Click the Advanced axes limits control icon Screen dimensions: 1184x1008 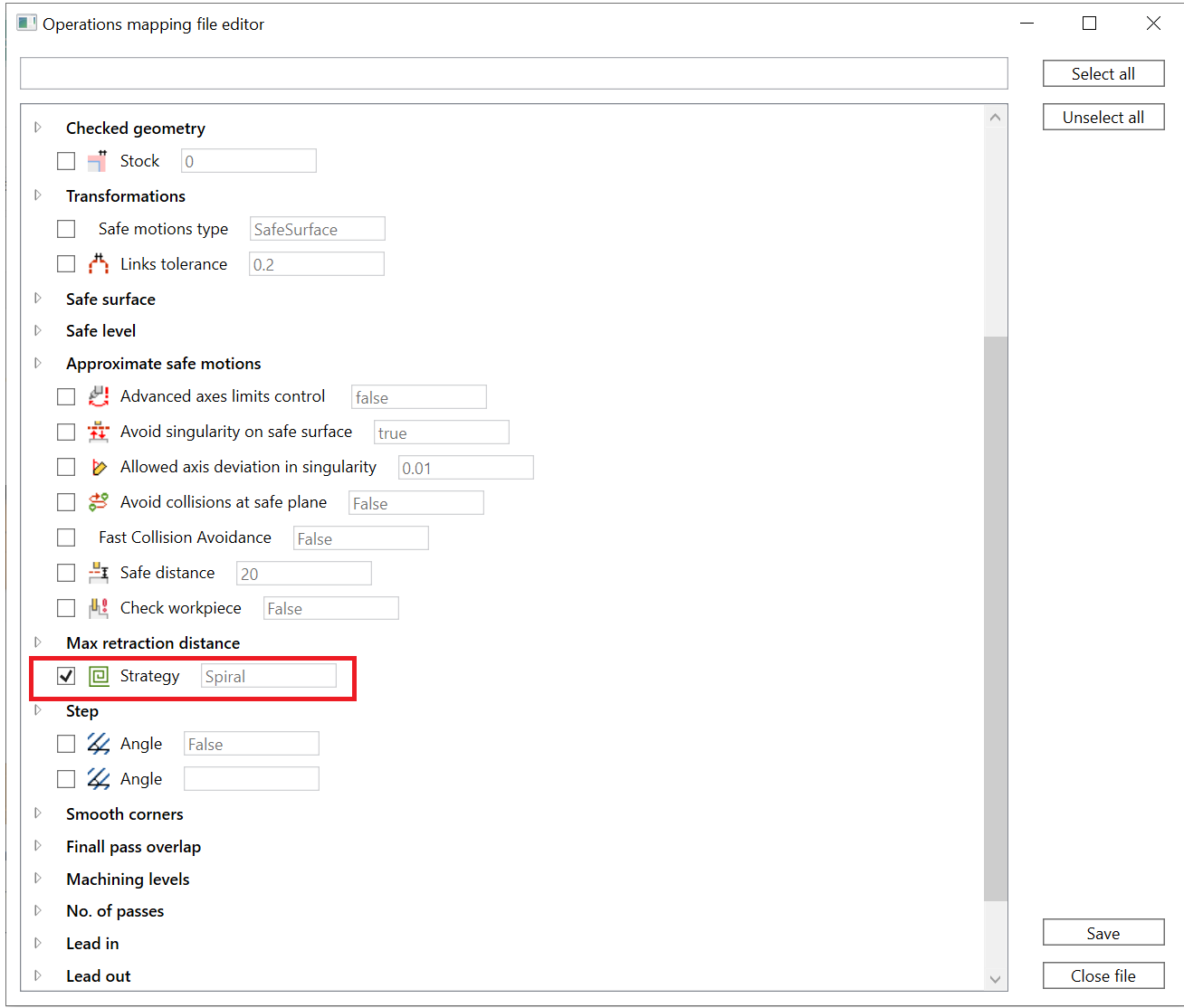[98, 396]
